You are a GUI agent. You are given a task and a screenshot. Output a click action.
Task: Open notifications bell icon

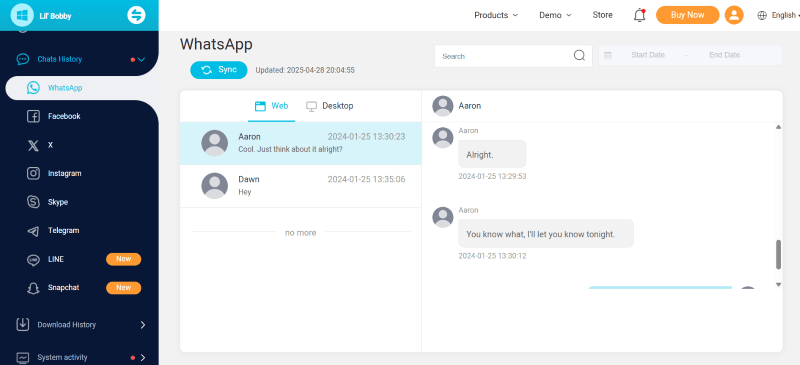(x=639, y=15)
